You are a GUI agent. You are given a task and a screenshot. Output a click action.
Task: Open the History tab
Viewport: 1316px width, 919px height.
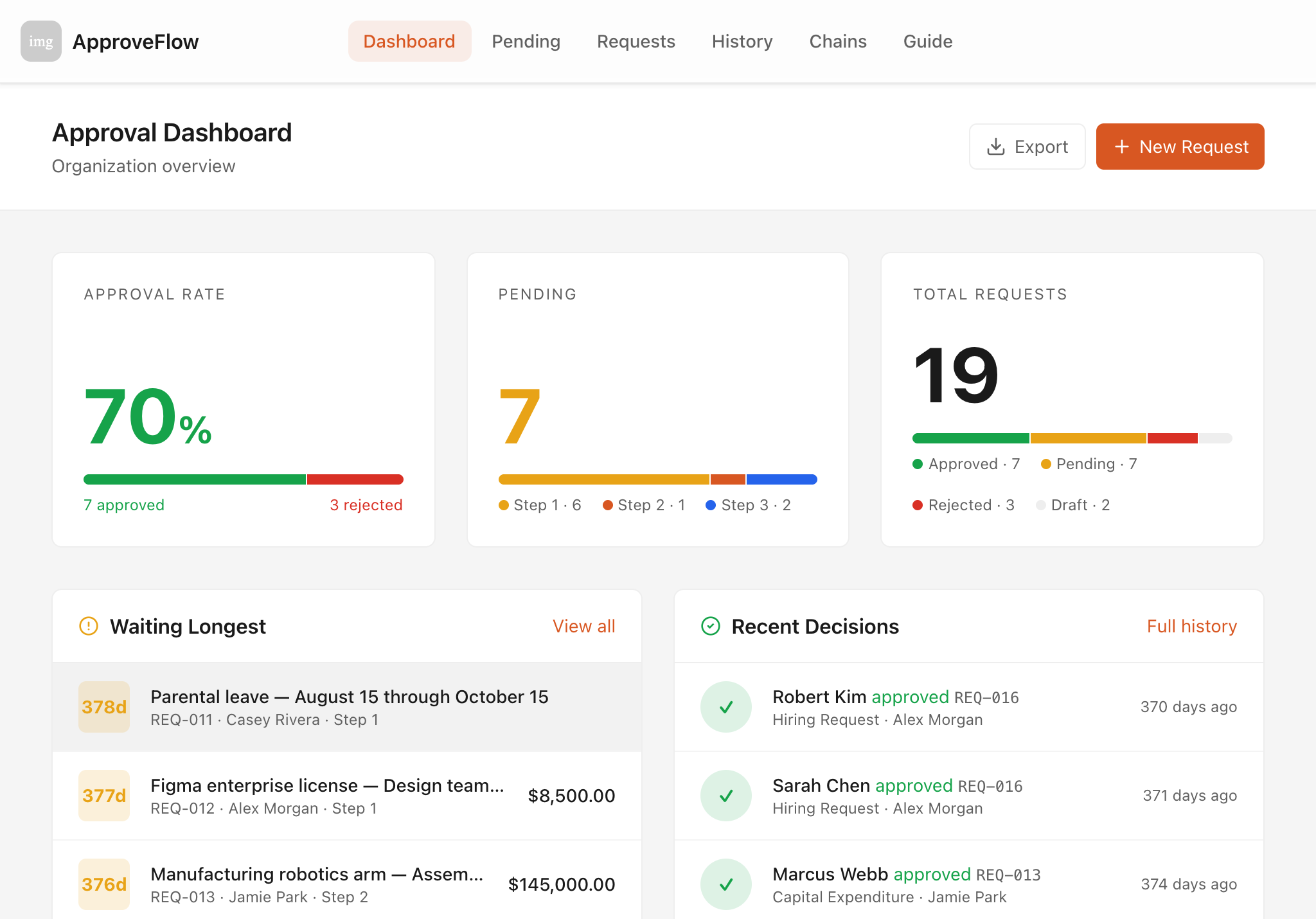click(x=742, y=41)
